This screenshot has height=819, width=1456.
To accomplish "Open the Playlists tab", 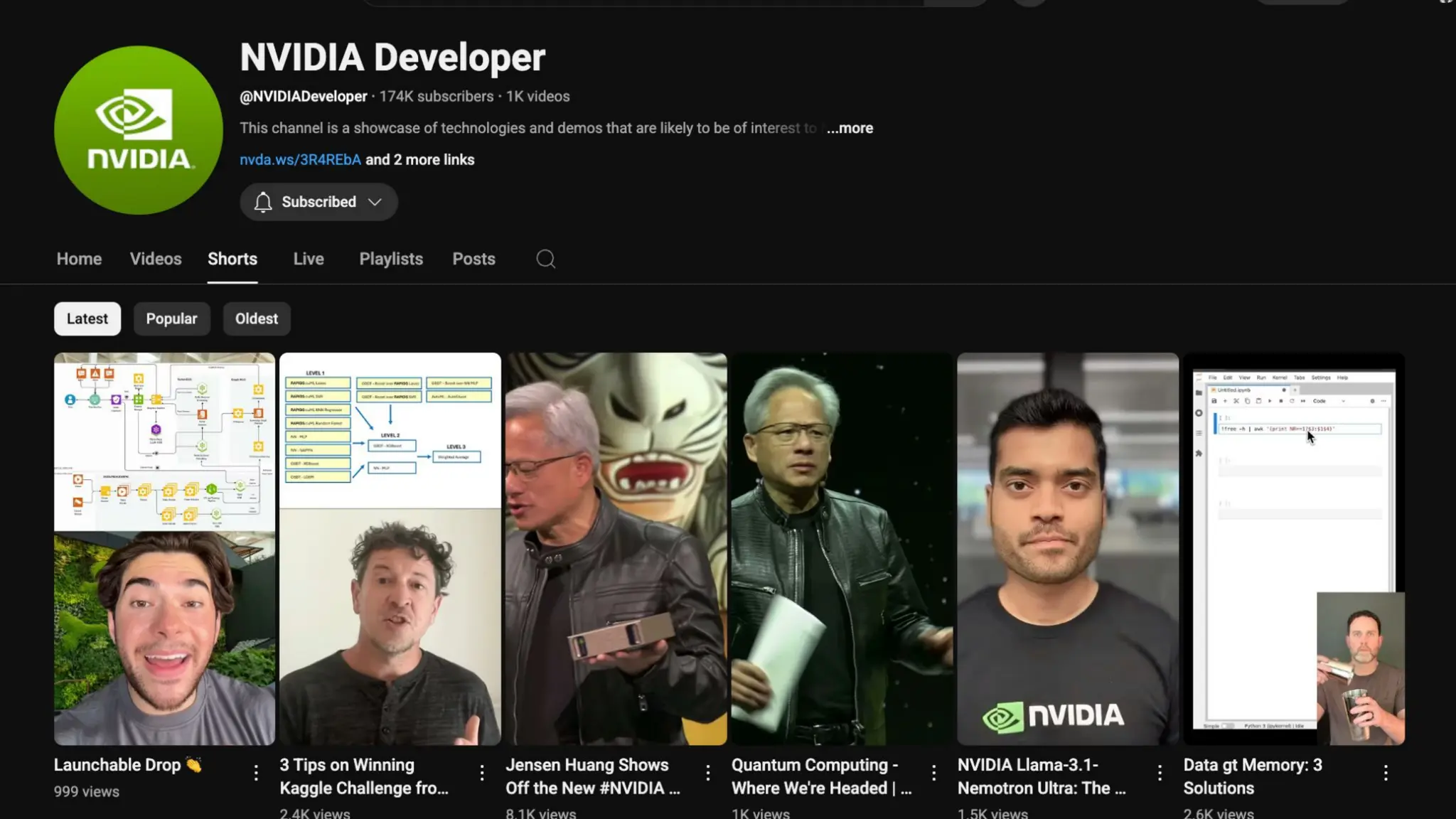I will tap(391, 259).
